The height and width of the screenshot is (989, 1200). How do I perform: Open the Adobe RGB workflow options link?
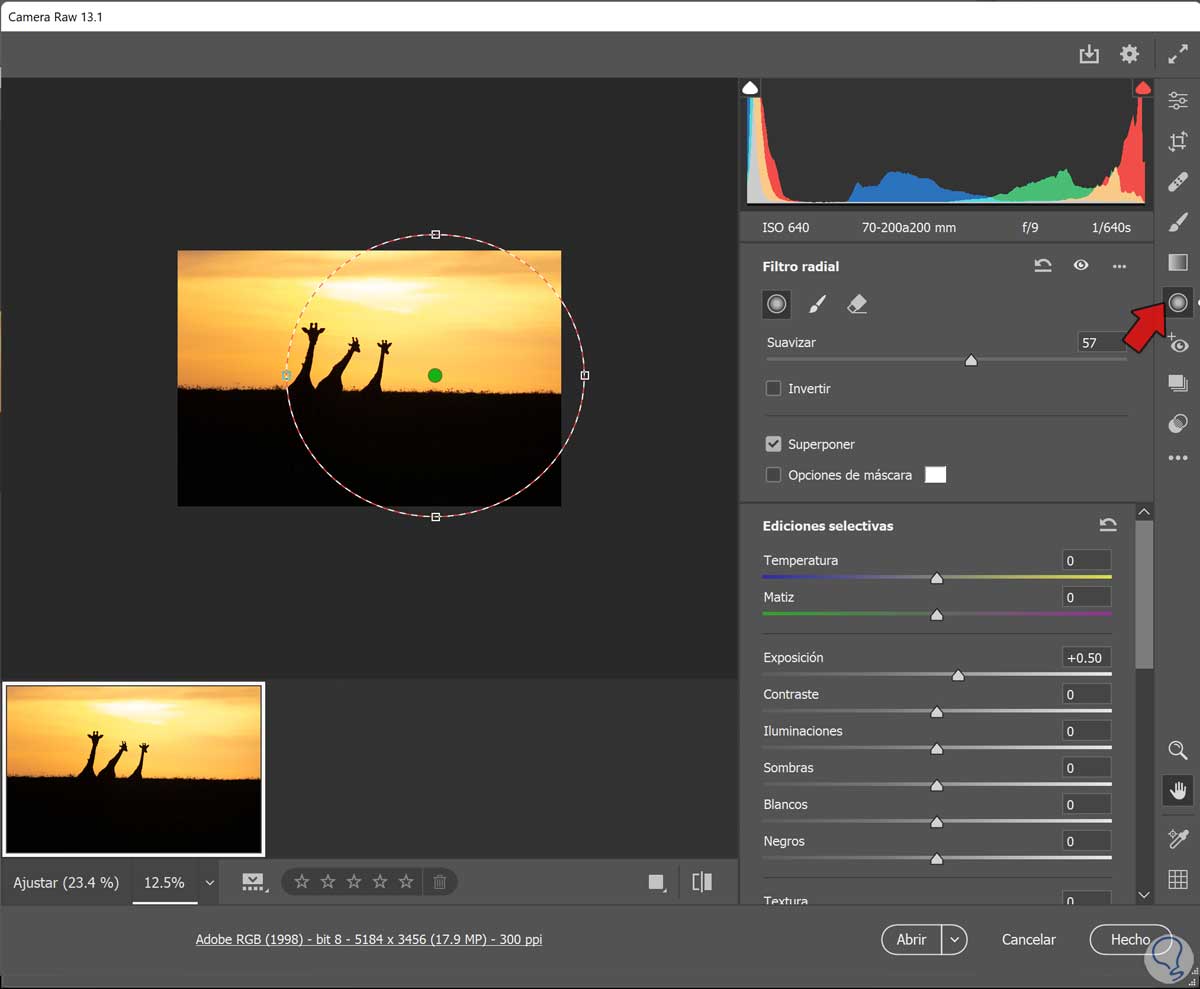[369, 940]
